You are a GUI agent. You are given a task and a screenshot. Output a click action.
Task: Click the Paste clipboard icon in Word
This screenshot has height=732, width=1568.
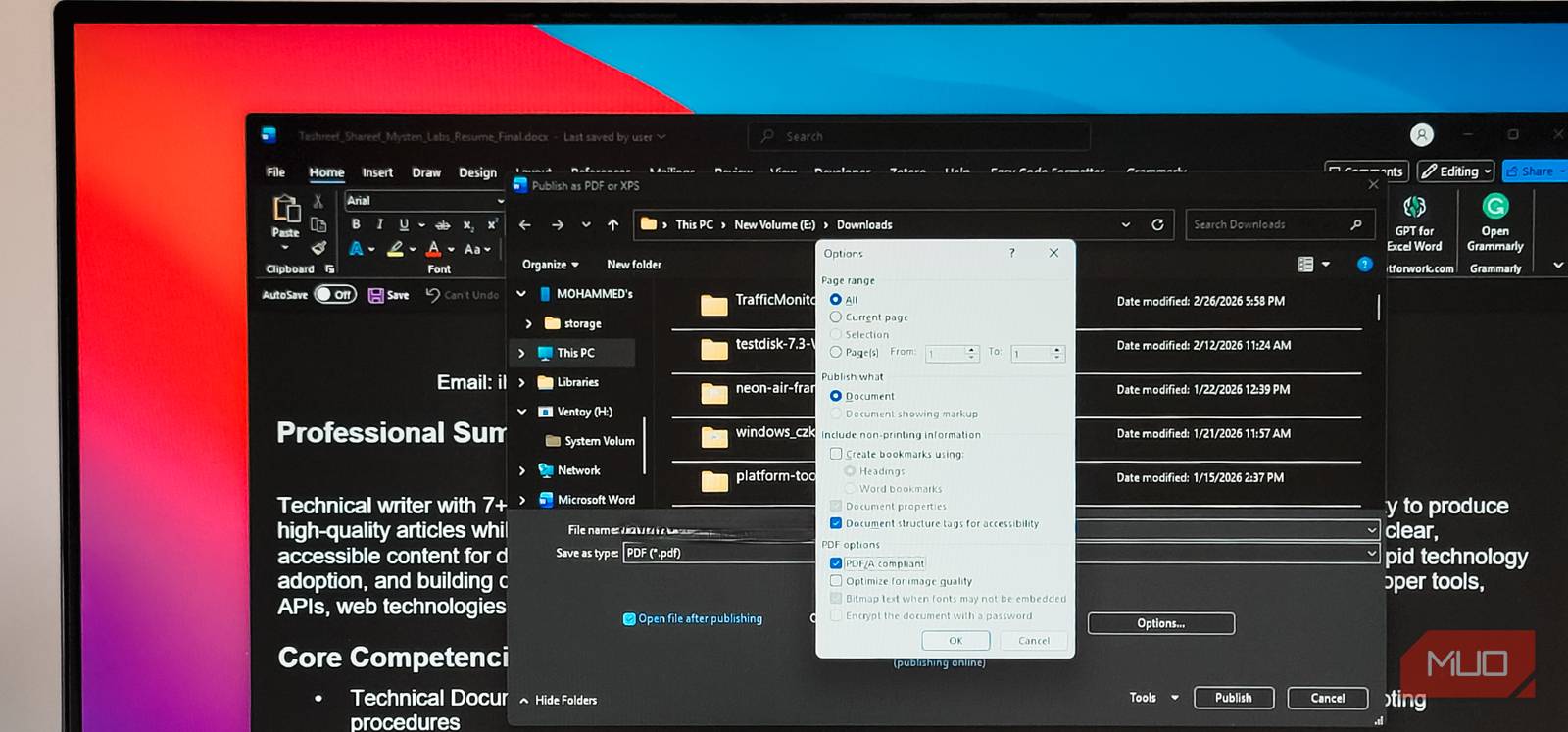pos(285,209)
